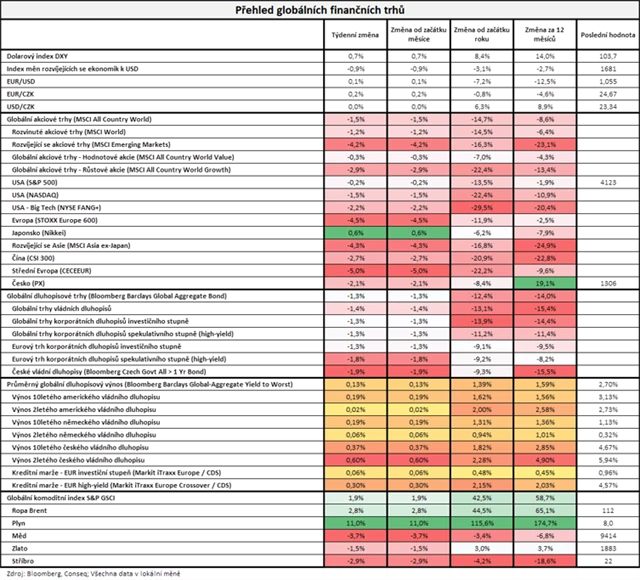Select the cell with value -24,9%

(545, 245)
